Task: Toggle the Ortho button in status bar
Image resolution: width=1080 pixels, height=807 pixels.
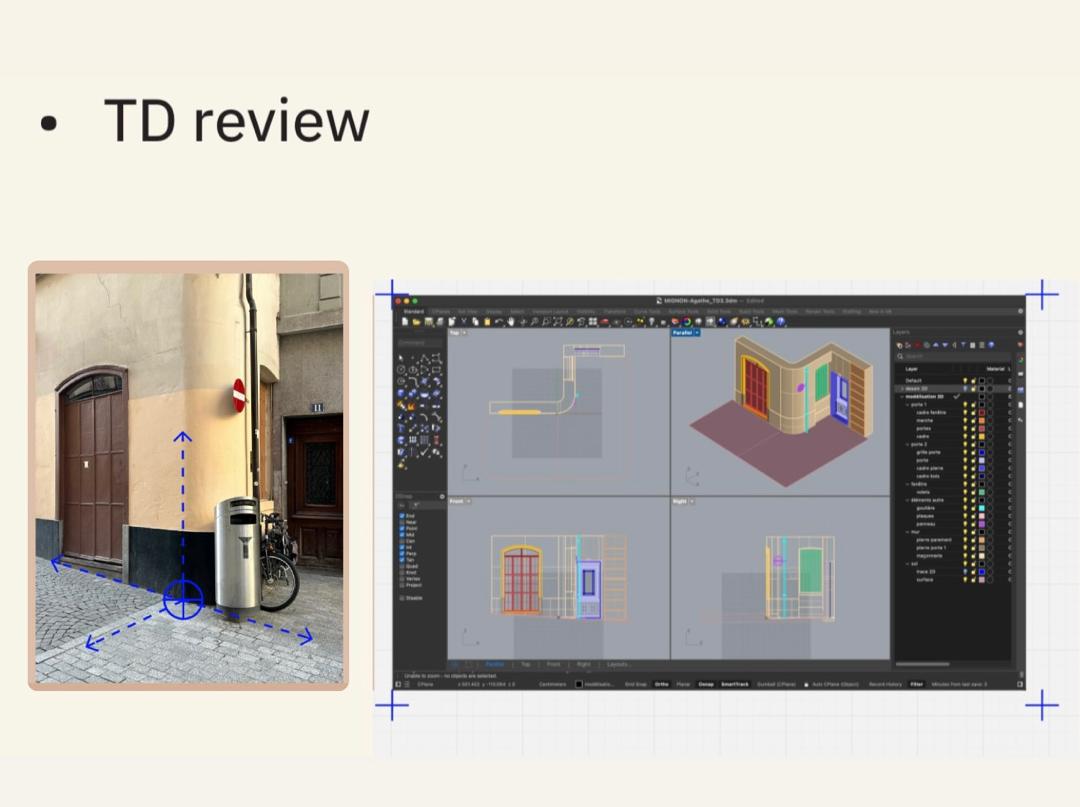Action: click(x=661, y=684)
